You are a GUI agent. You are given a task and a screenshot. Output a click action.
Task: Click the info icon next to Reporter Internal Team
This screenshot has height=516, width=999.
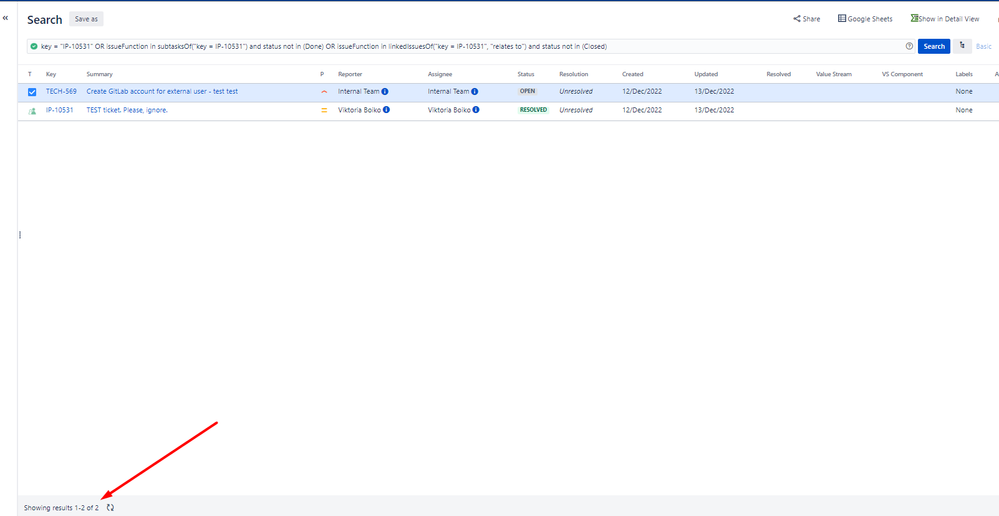[385, 91]
